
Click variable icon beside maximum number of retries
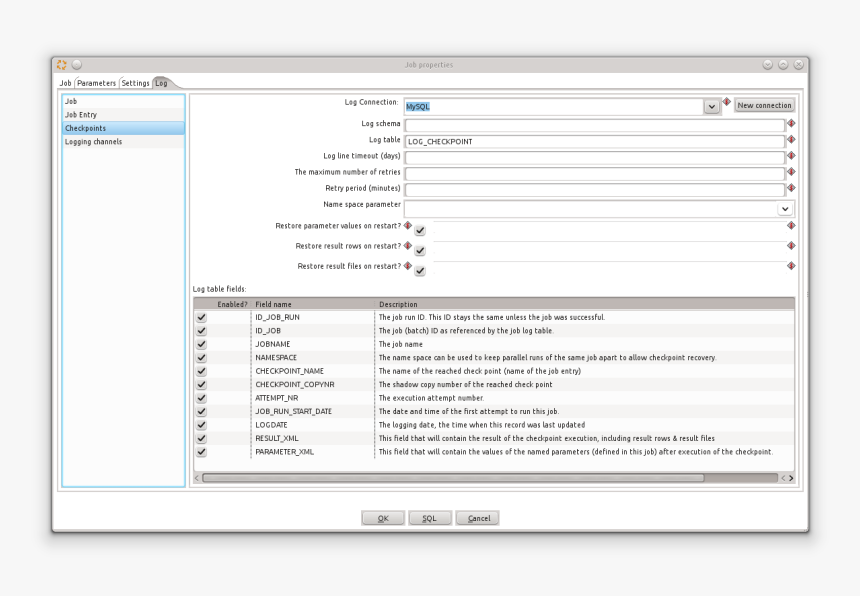791,172
